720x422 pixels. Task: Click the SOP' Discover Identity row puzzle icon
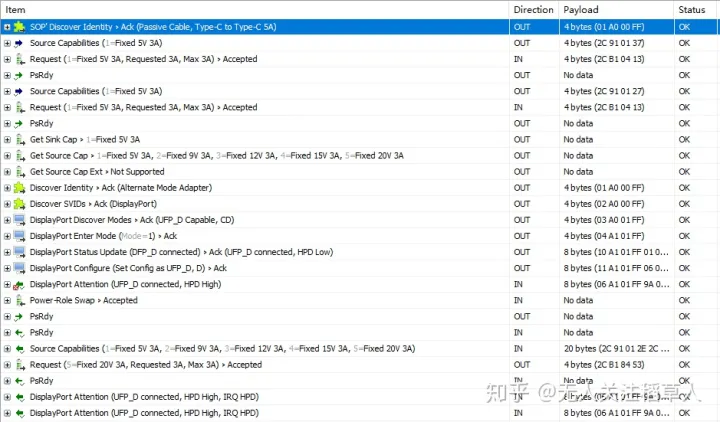[x=19, y=27]
